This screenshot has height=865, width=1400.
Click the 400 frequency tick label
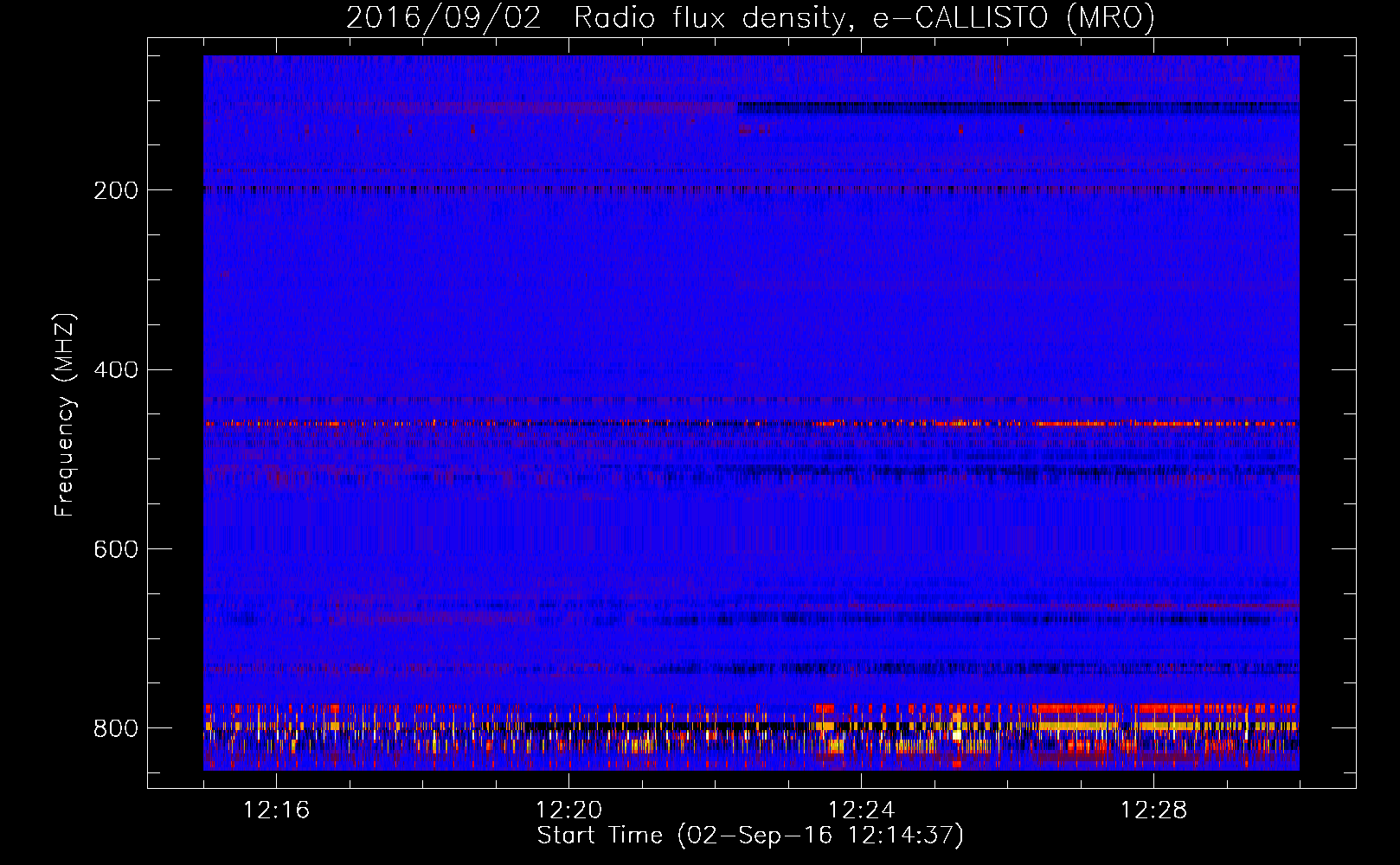click(x=116, y=370)
